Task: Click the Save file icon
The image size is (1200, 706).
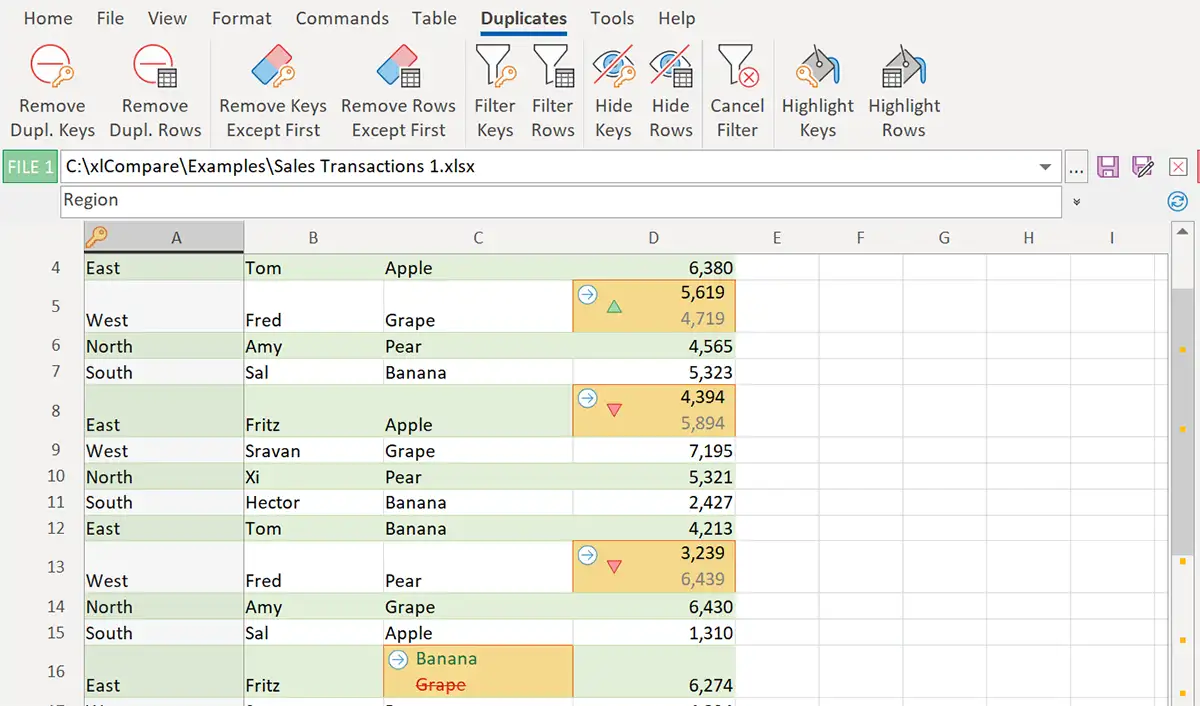Action: 1108,167
